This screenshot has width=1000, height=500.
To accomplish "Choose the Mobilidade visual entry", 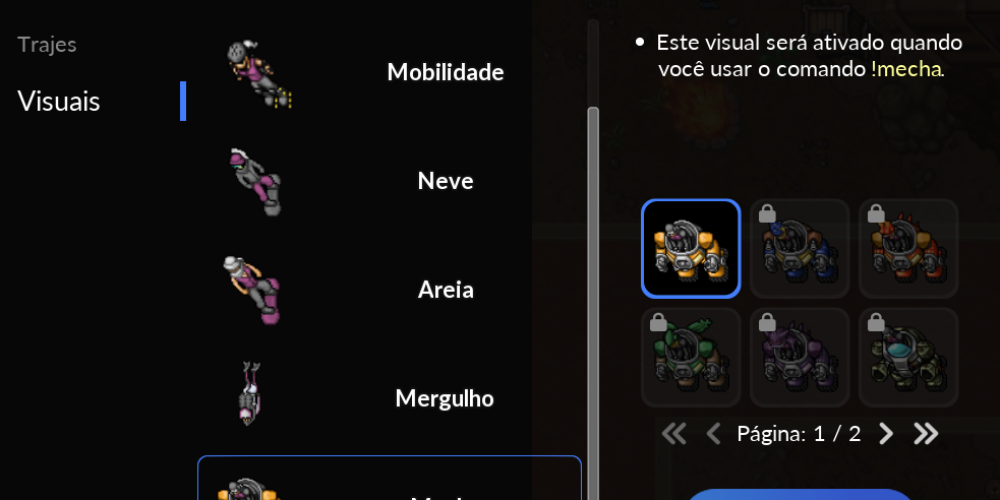I will point(389,73).
